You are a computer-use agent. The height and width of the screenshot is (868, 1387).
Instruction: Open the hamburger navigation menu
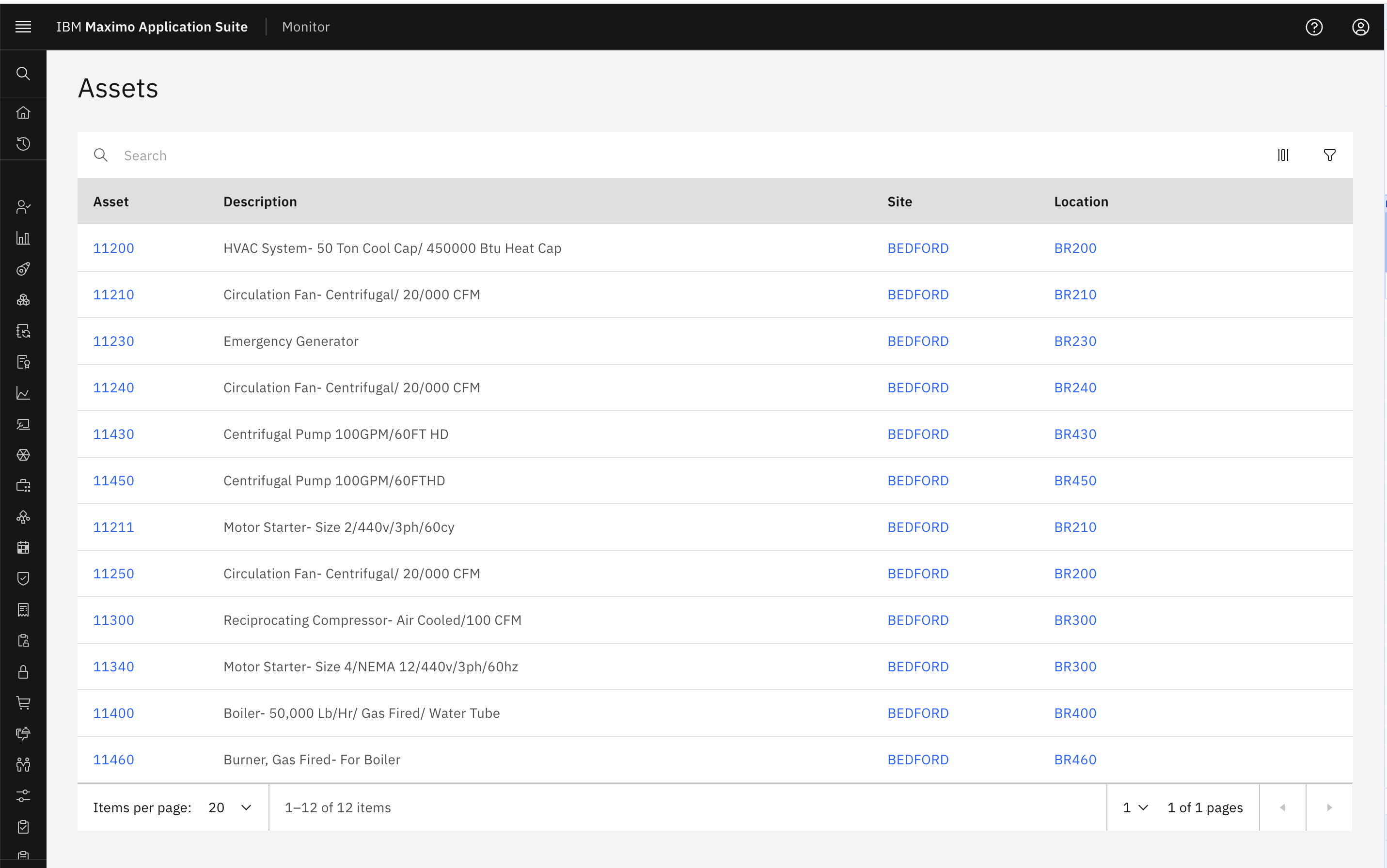coord(23,27)
